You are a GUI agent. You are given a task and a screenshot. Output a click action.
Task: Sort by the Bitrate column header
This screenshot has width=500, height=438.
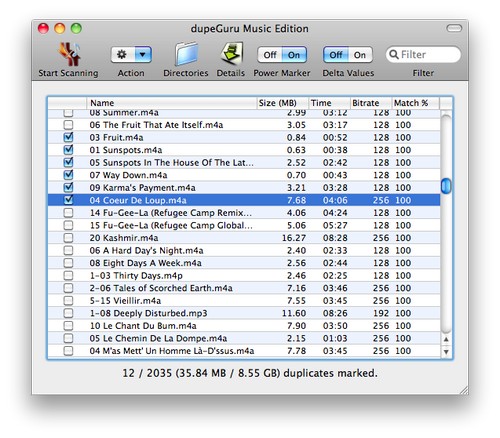point(371,103)
